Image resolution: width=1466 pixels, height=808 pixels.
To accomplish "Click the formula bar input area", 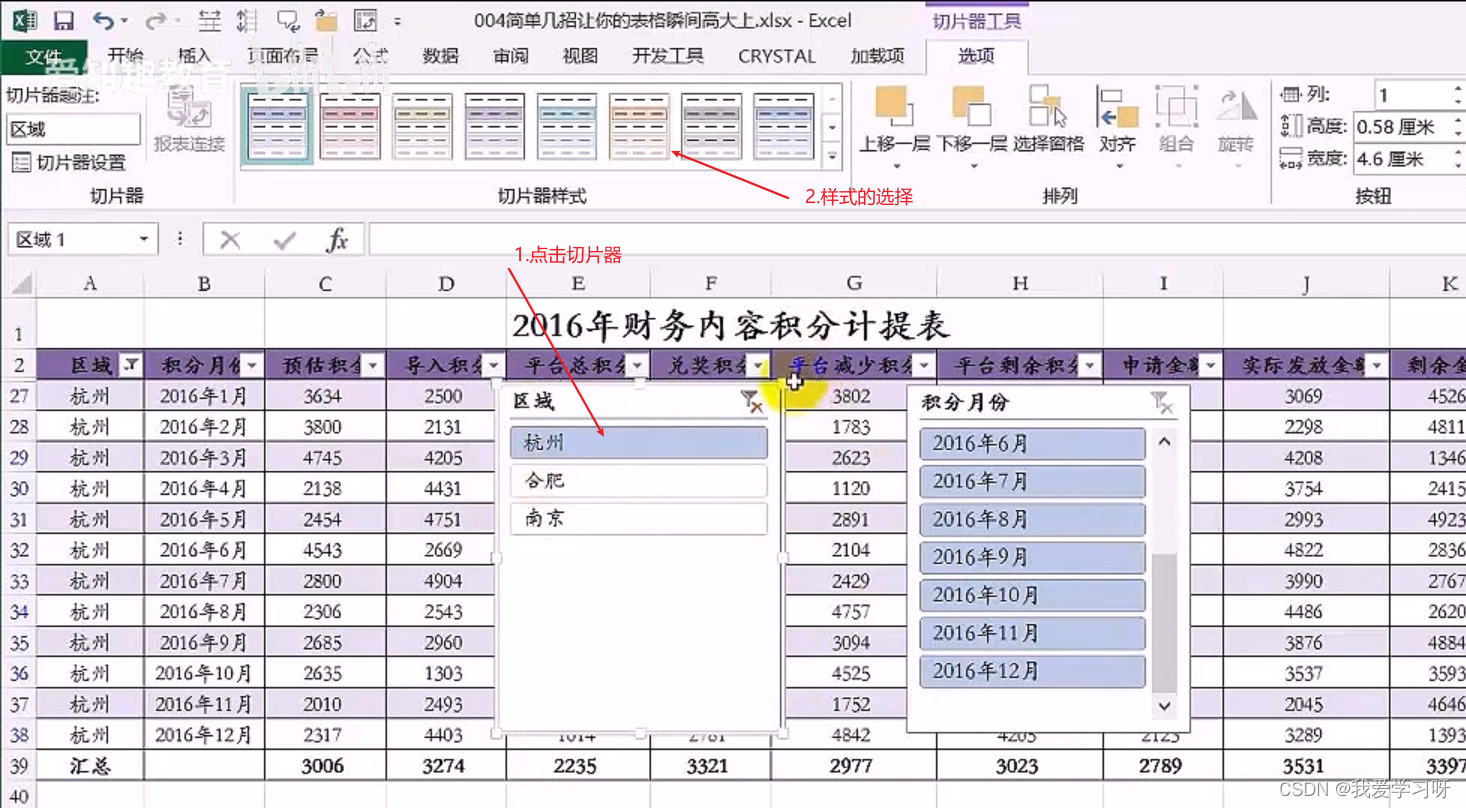I will point(917,240).
